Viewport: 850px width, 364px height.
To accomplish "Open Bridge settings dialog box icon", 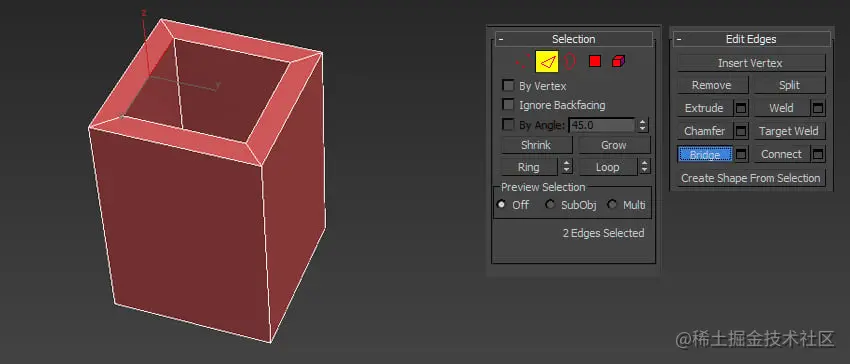I will 741,155.
